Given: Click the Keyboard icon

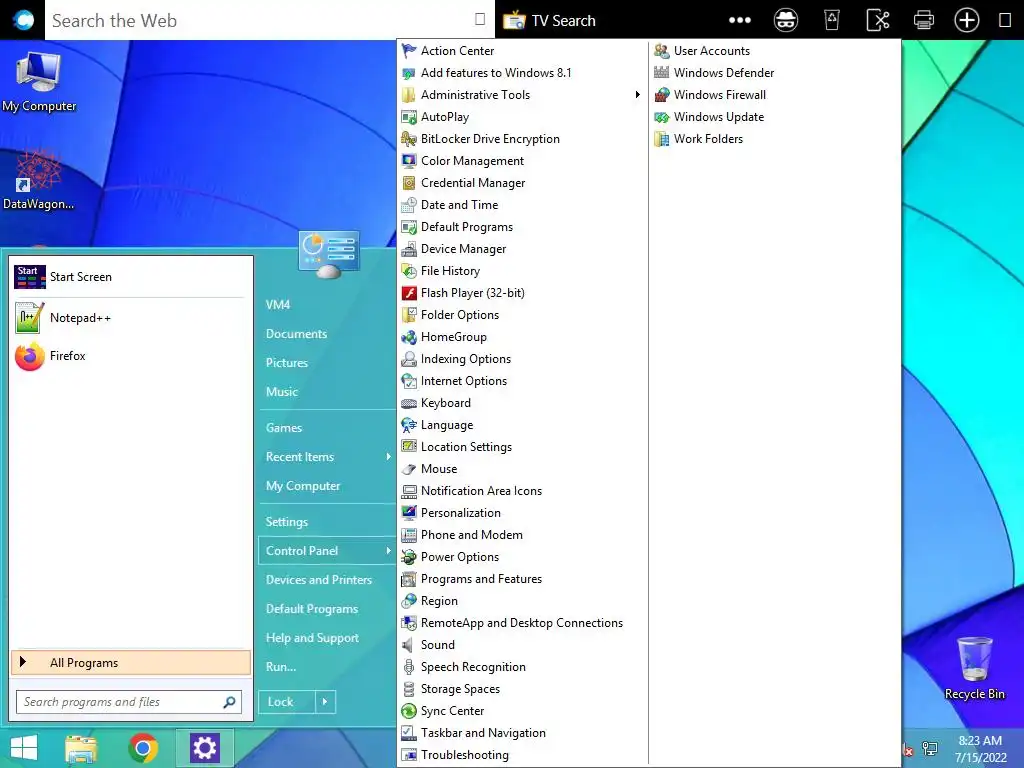Looking at the screenshot, I should tap(409, 403).
